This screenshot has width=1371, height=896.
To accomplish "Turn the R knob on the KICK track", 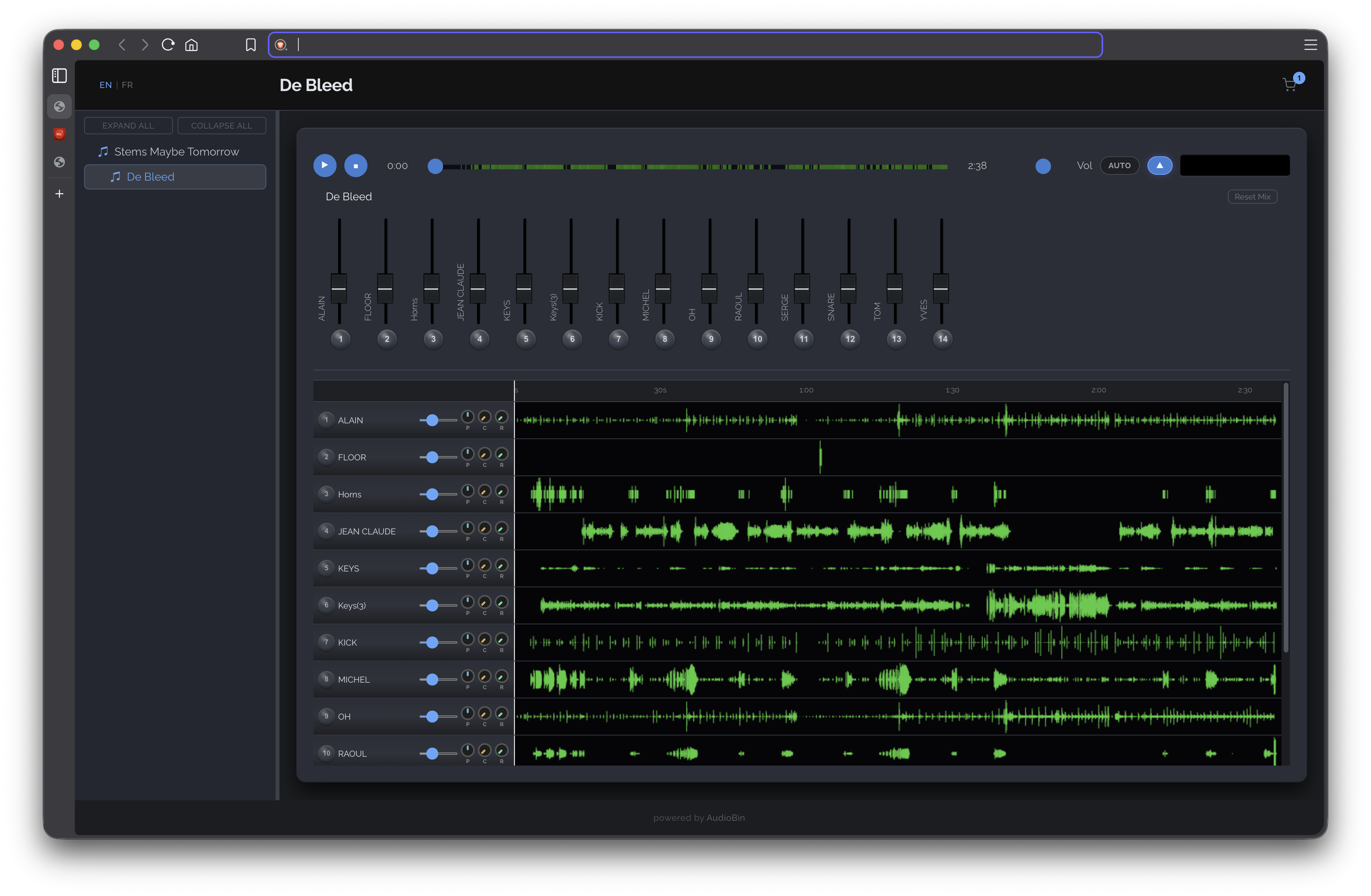I will pos(501,639).
